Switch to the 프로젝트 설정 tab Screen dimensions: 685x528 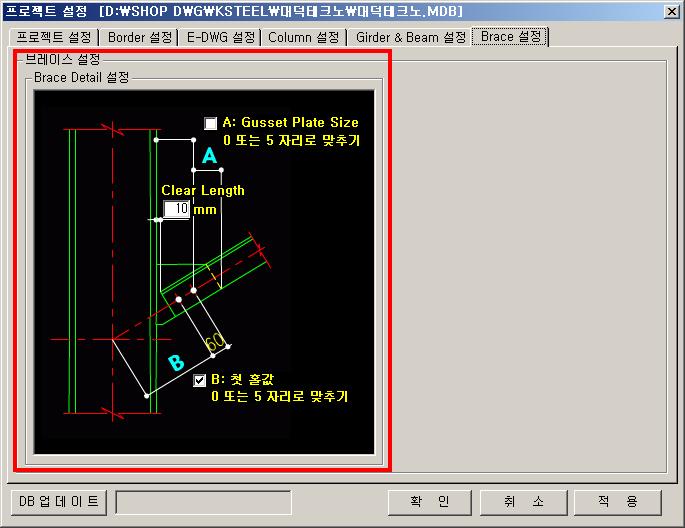point(54,38)
